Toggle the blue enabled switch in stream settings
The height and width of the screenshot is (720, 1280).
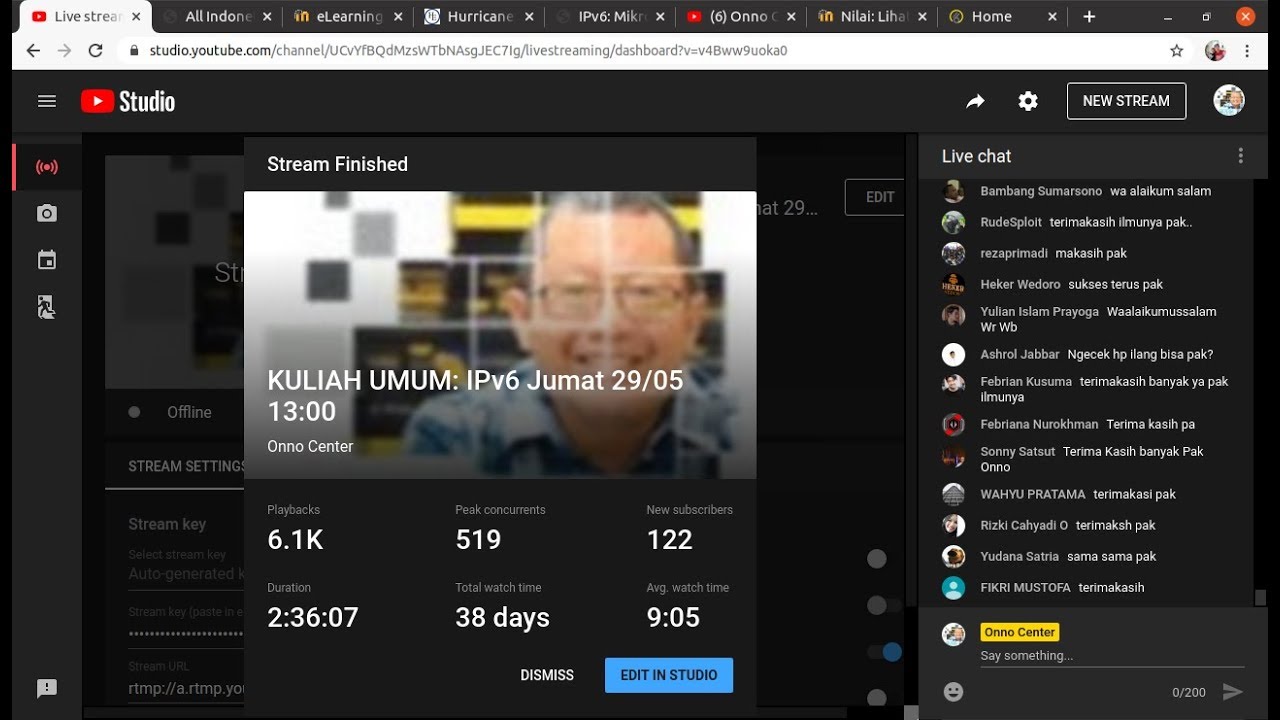[885, 652]
